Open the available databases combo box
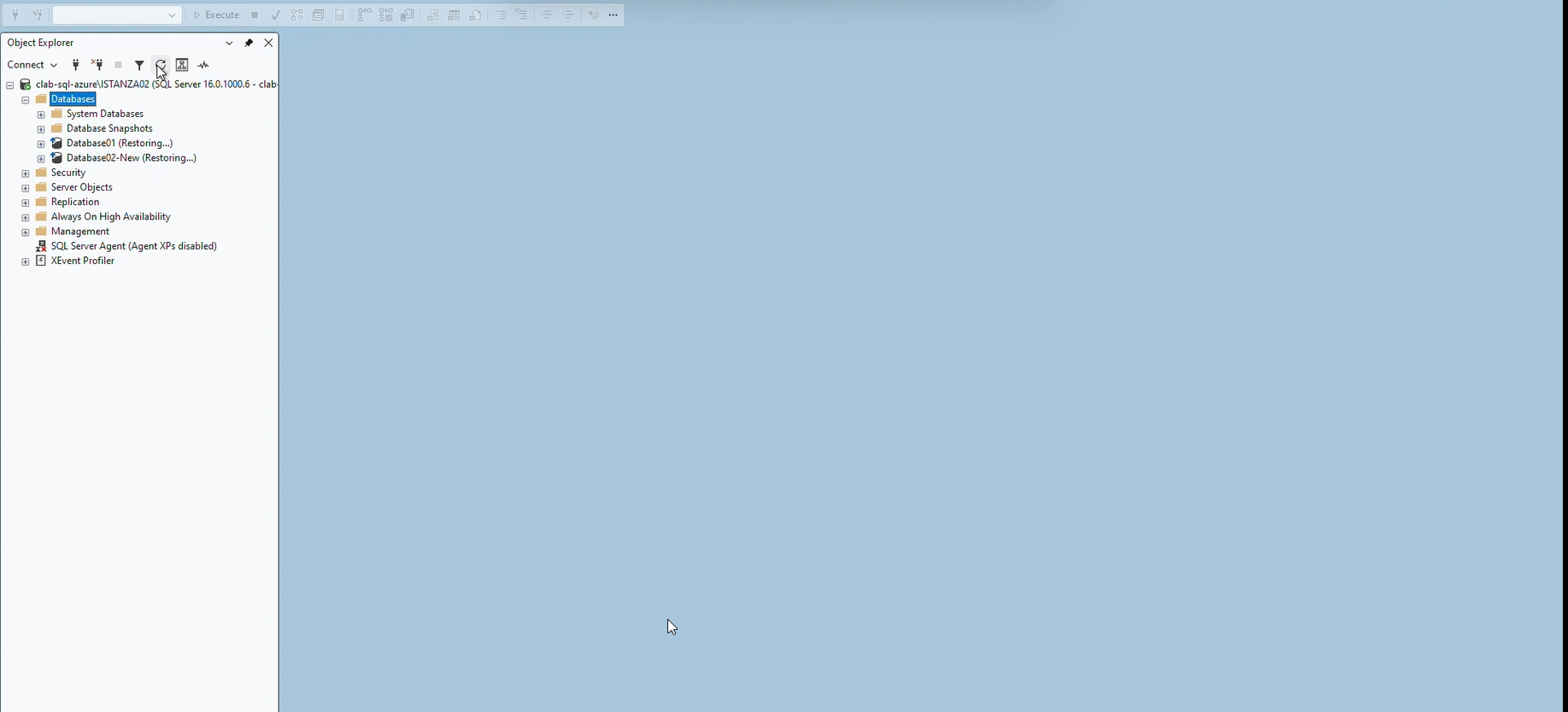 pos(117,15)
